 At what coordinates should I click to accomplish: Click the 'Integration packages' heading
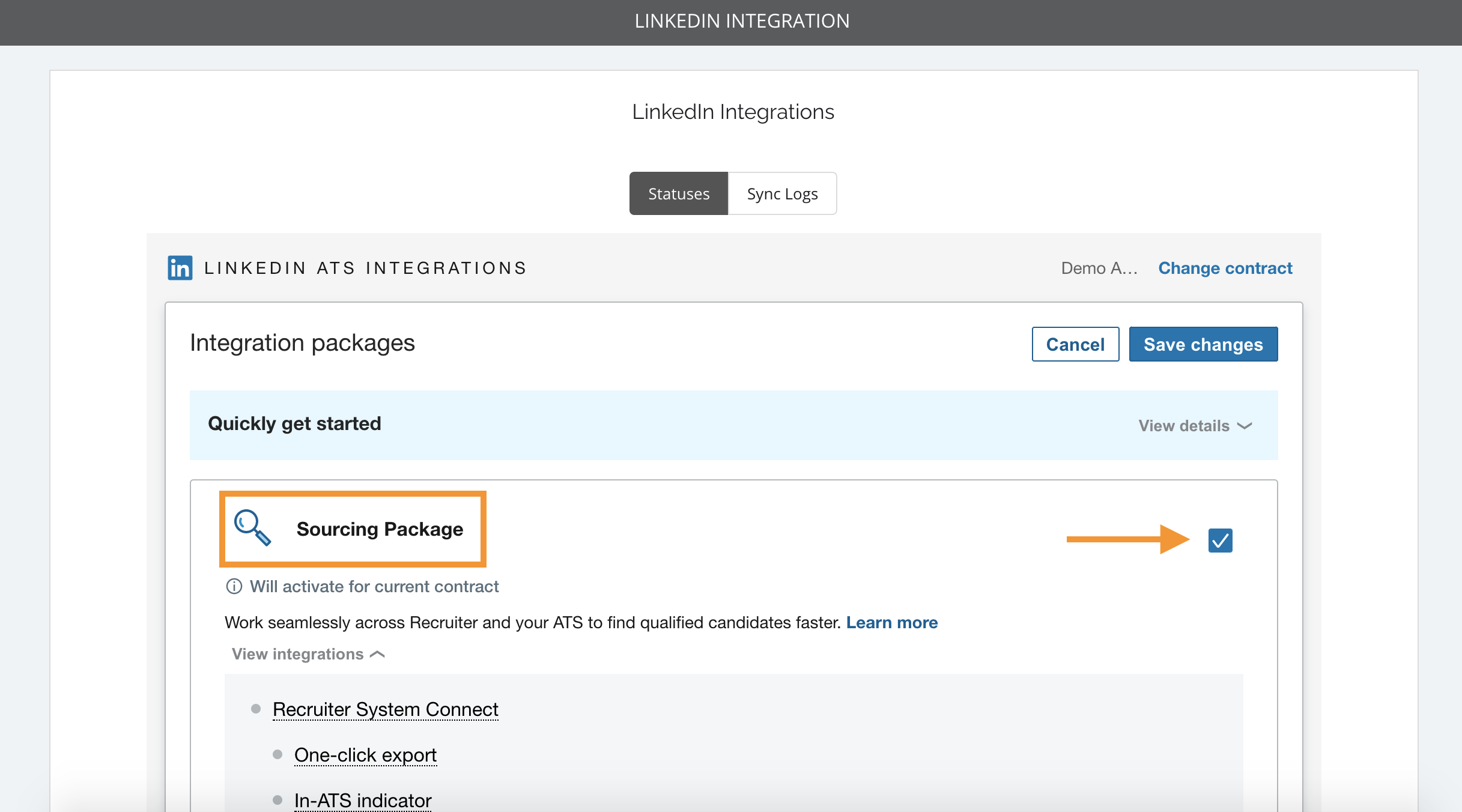[302, 343]
